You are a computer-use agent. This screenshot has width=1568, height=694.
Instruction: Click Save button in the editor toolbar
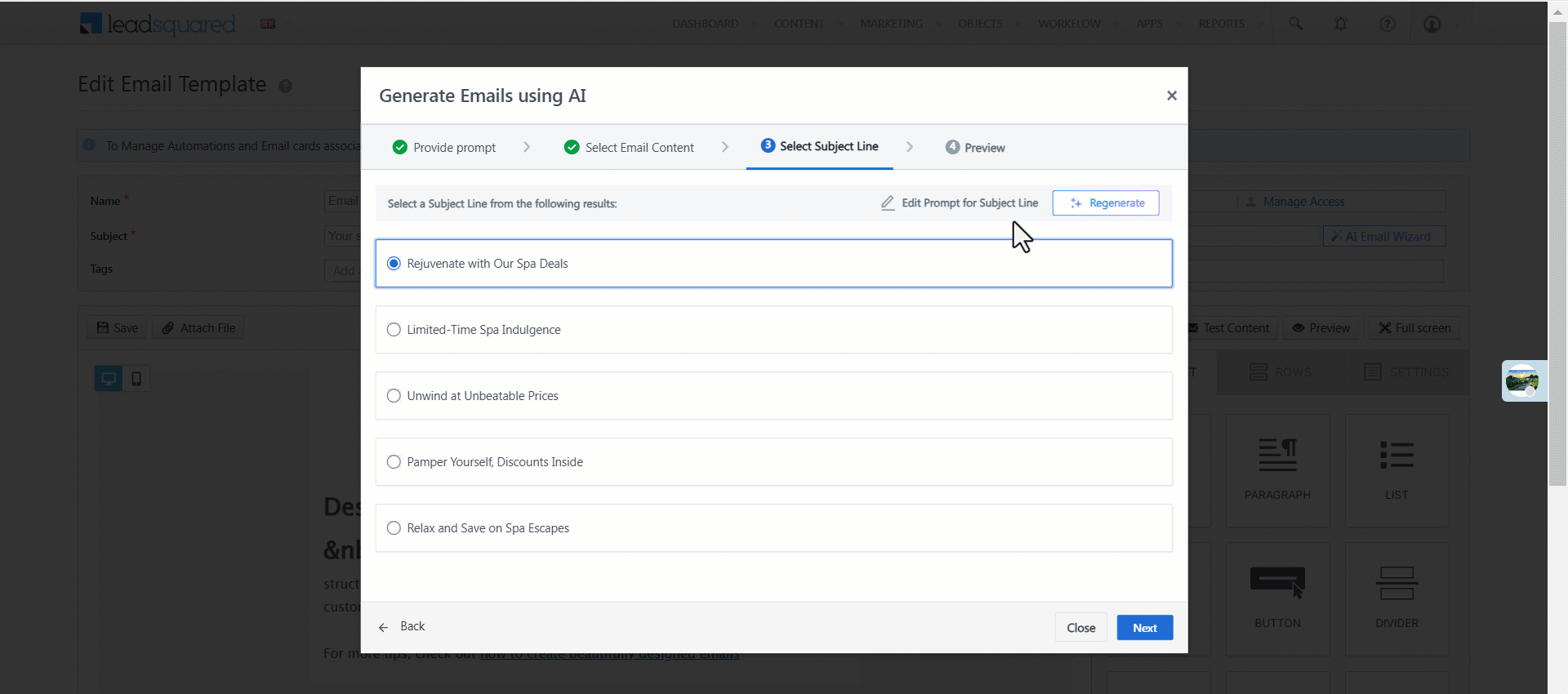click(x=118, y=327)
